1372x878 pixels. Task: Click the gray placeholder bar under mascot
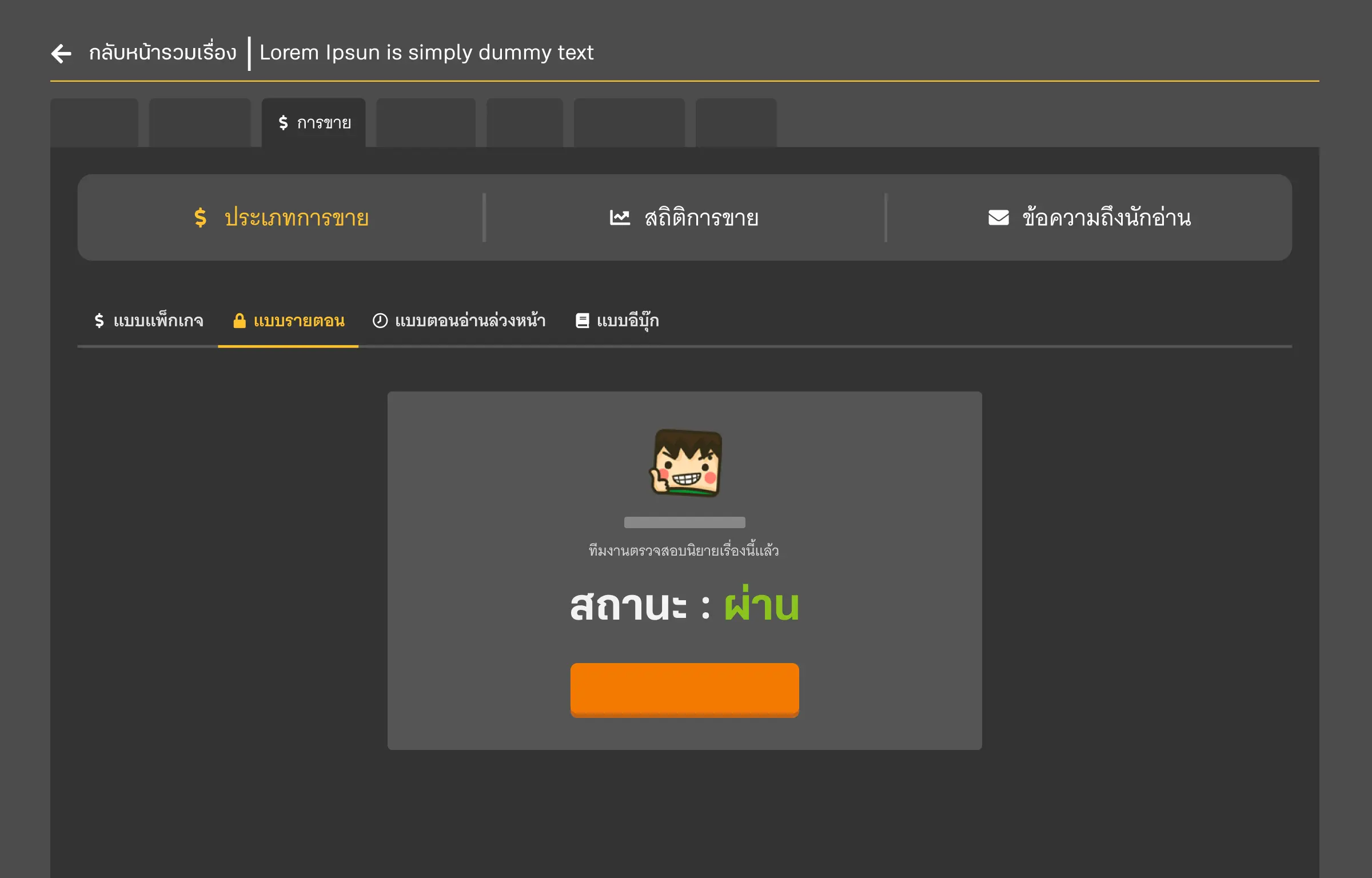point(685,522)
